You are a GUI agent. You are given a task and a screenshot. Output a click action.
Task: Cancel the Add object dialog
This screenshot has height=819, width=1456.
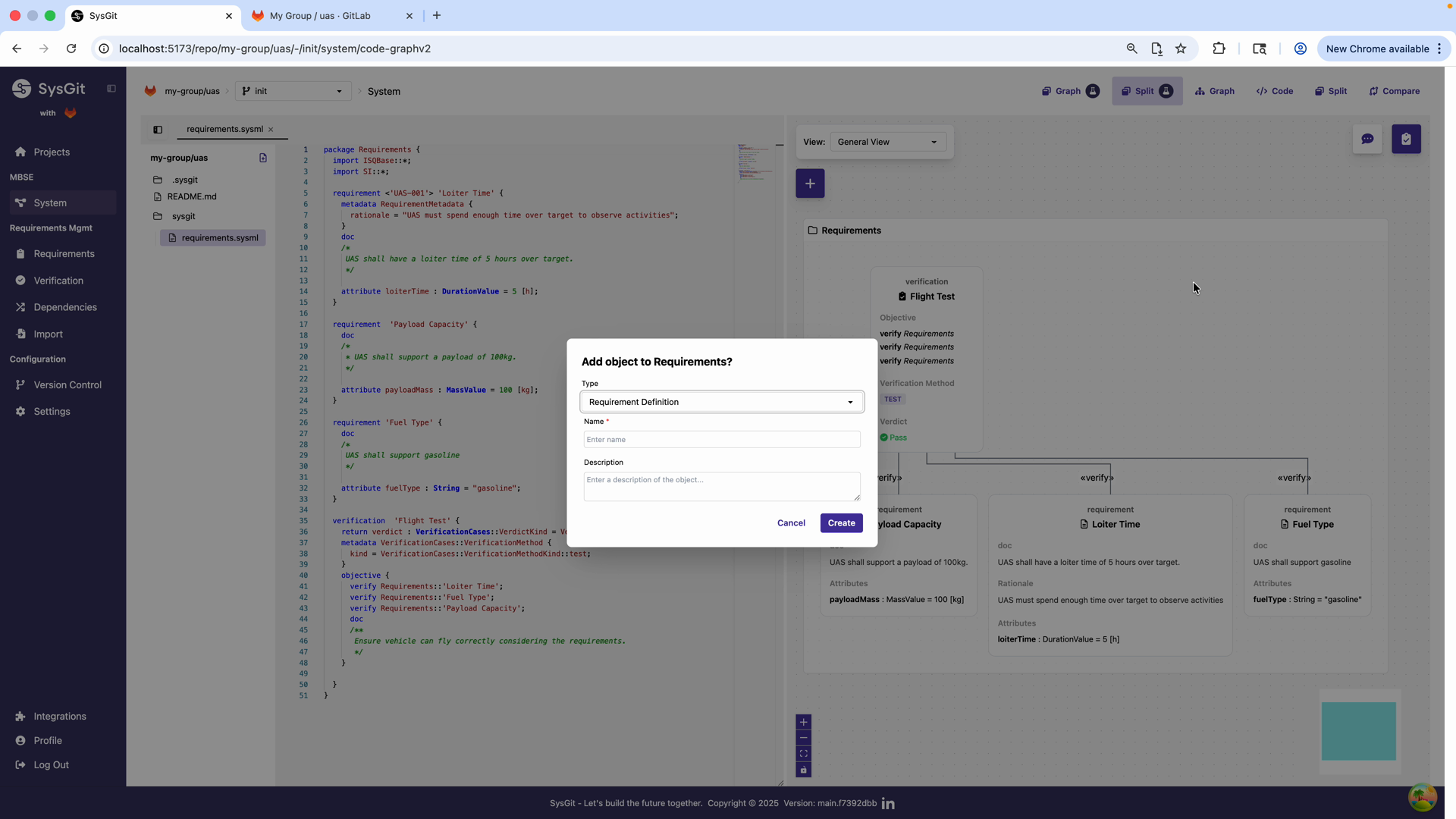(x=791, y=522)
